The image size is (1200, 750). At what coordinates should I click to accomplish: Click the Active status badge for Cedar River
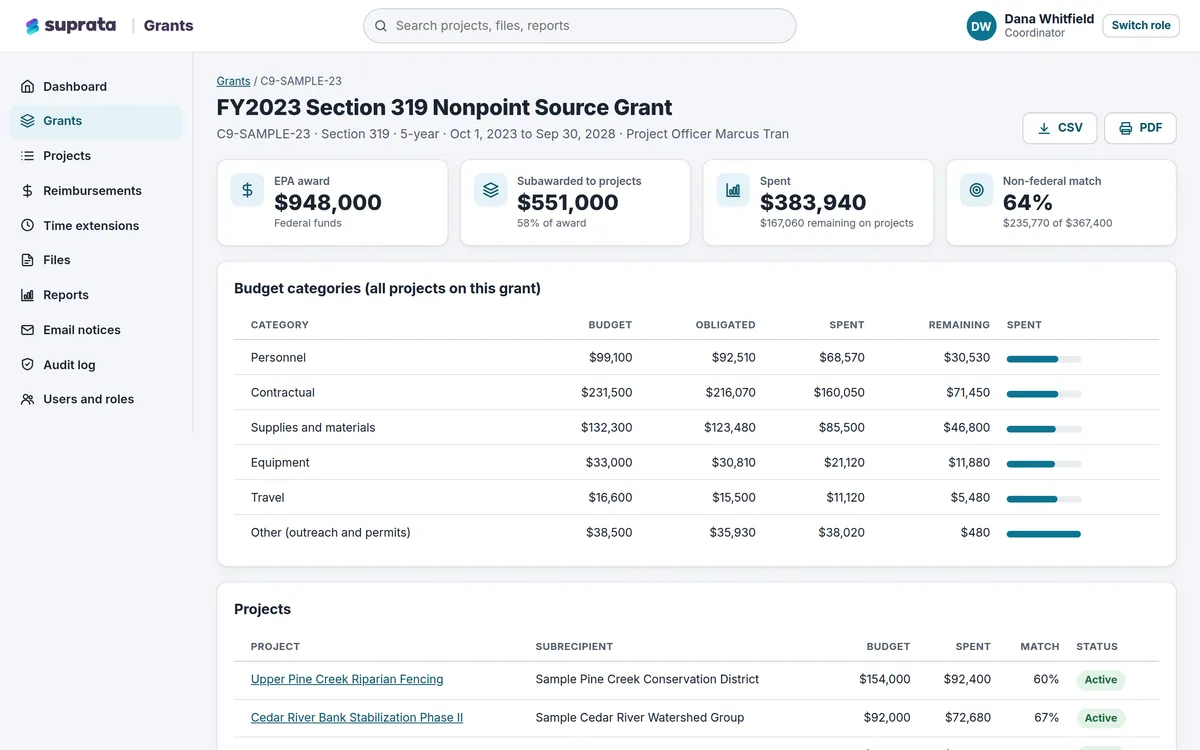pos(1101,718)
